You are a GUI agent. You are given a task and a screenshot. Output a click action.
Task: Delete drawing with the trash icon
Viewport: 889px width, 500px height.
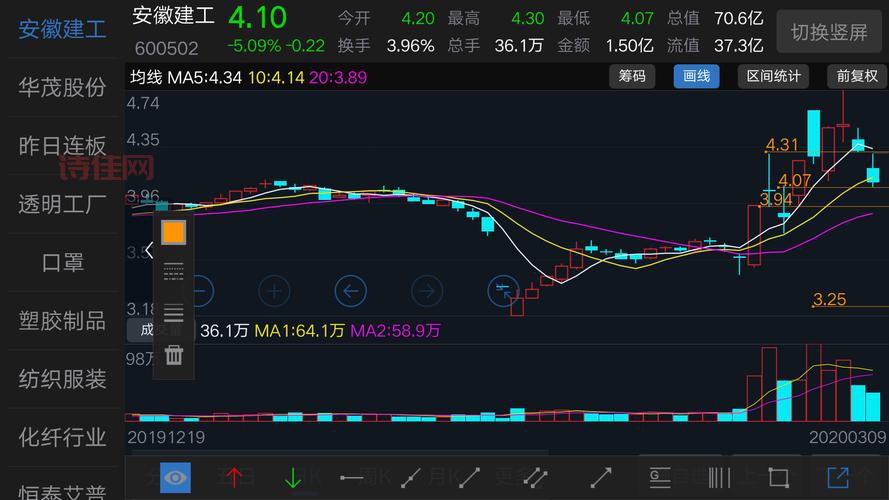[x=173, y=355]
